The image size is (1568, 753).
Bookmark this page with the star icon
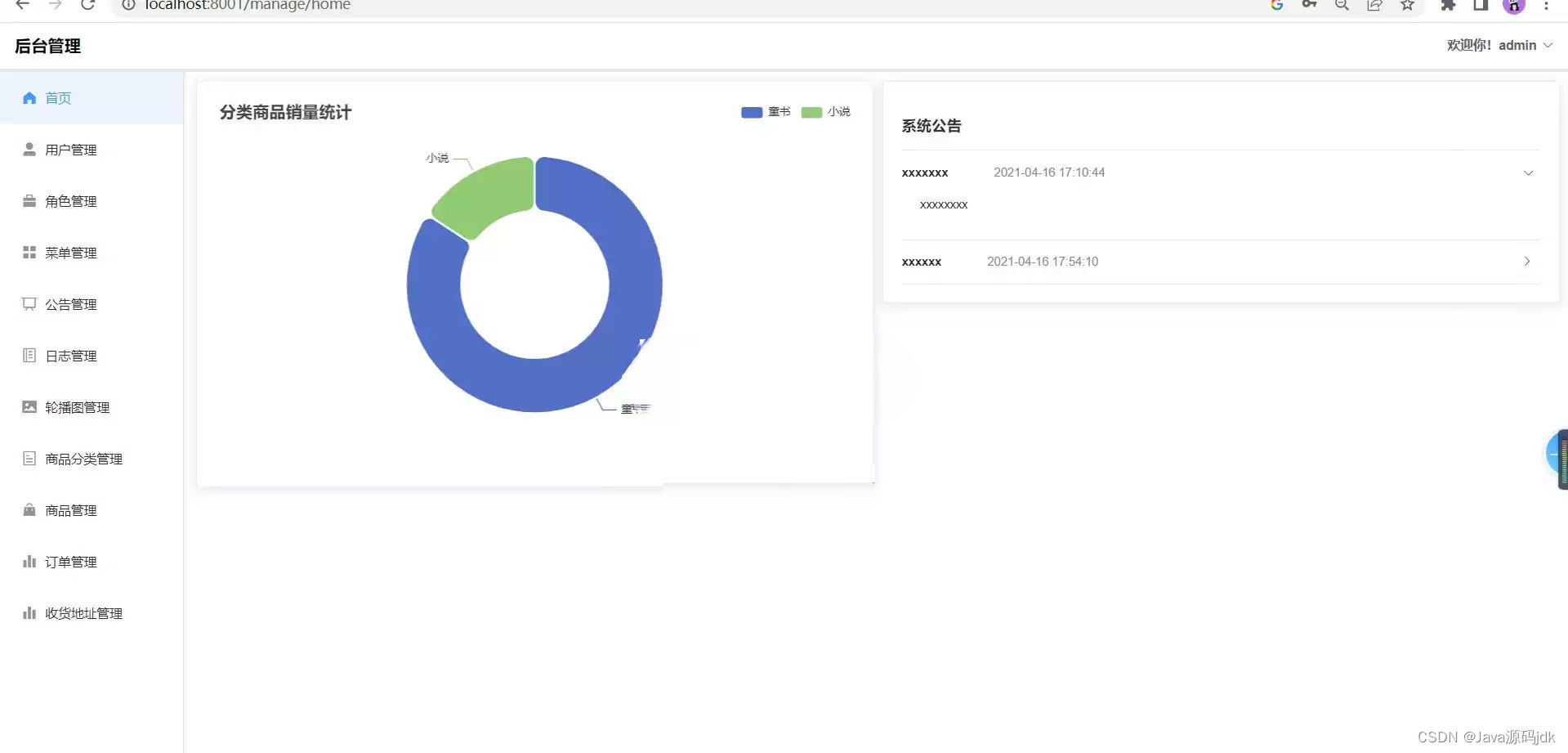point(1407,5)
